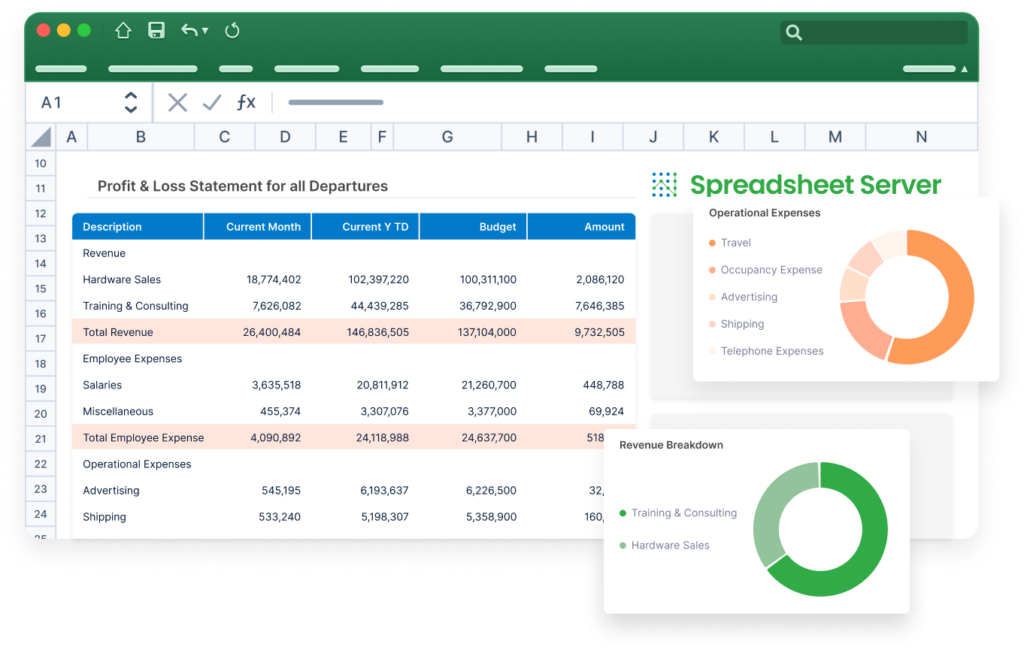Open the Undo history dropdown arrow

pos(205,30)
